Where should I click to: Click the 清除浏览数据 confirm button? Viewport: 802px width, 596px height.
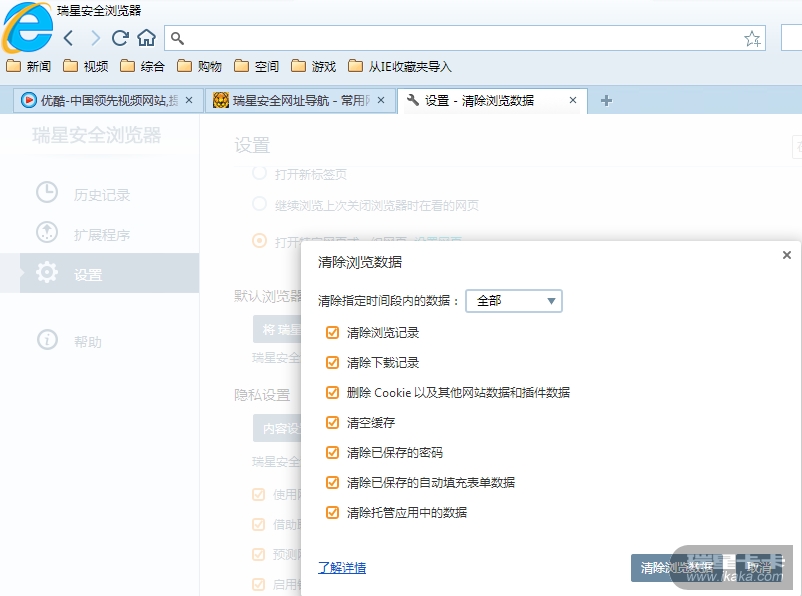pyautogui.click(x=677, y=567)
